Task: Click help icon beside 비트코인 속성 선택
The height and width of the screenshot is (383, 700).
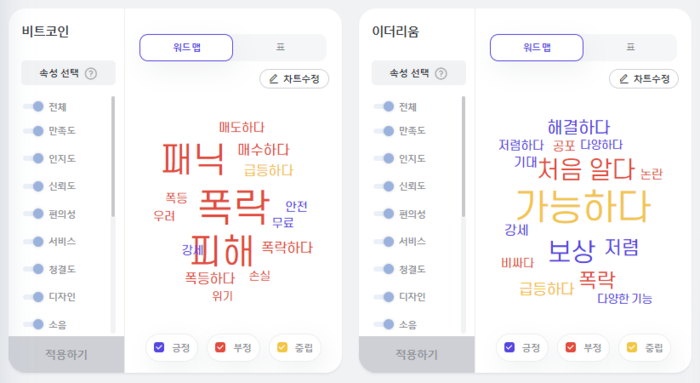Action: [91, 73]
